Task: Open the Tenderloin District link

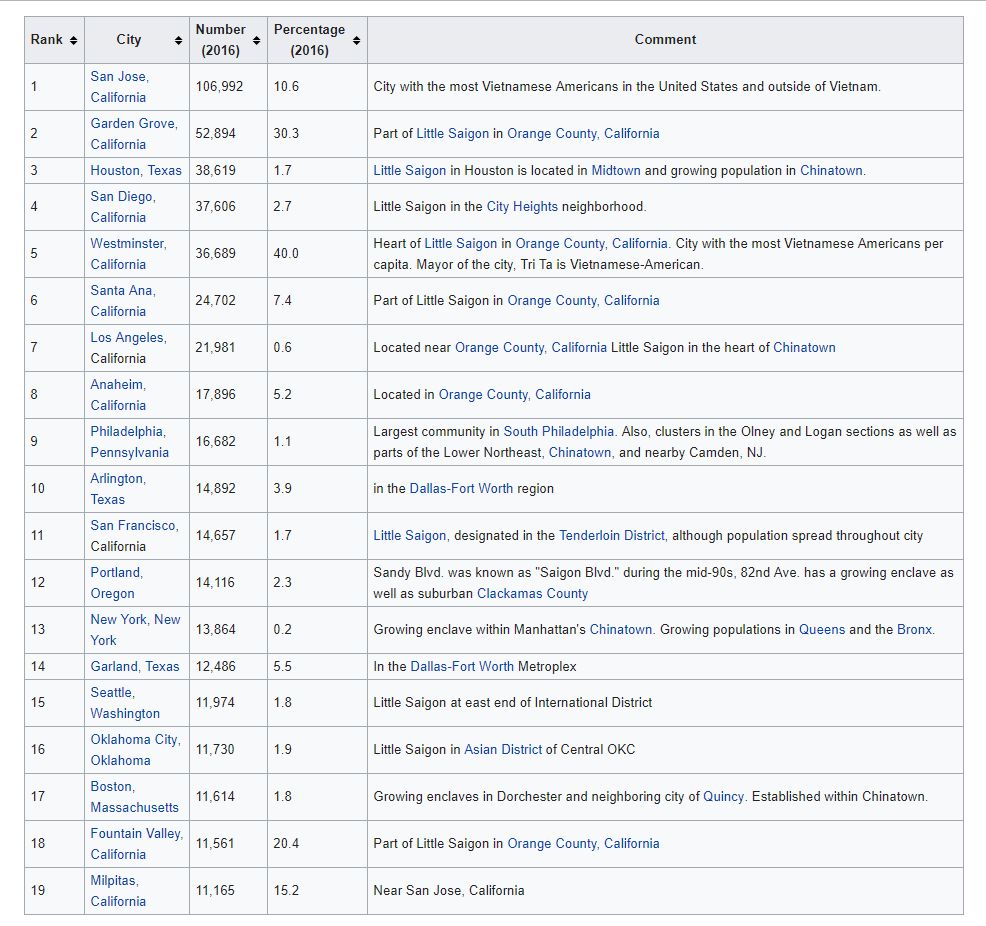Action: [611, 536]
